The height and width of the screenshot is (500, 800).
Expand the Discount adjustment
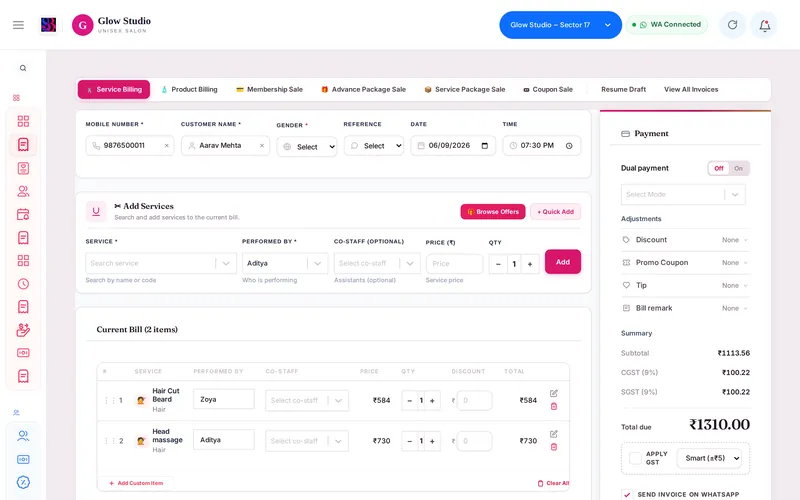pyautogui.click(x=685, y=240)
